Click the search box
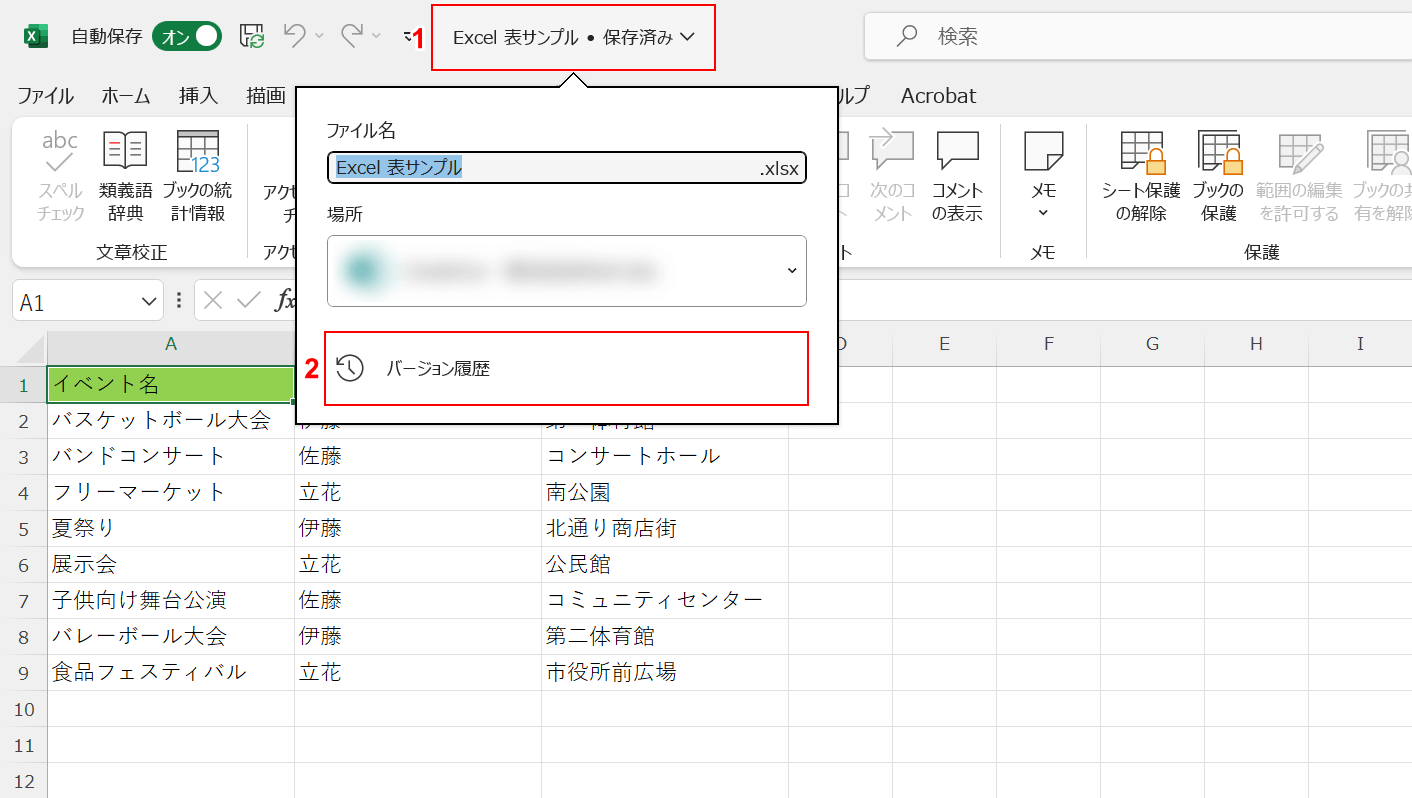The image size is (1412, 798). (x=1137, y=37)
